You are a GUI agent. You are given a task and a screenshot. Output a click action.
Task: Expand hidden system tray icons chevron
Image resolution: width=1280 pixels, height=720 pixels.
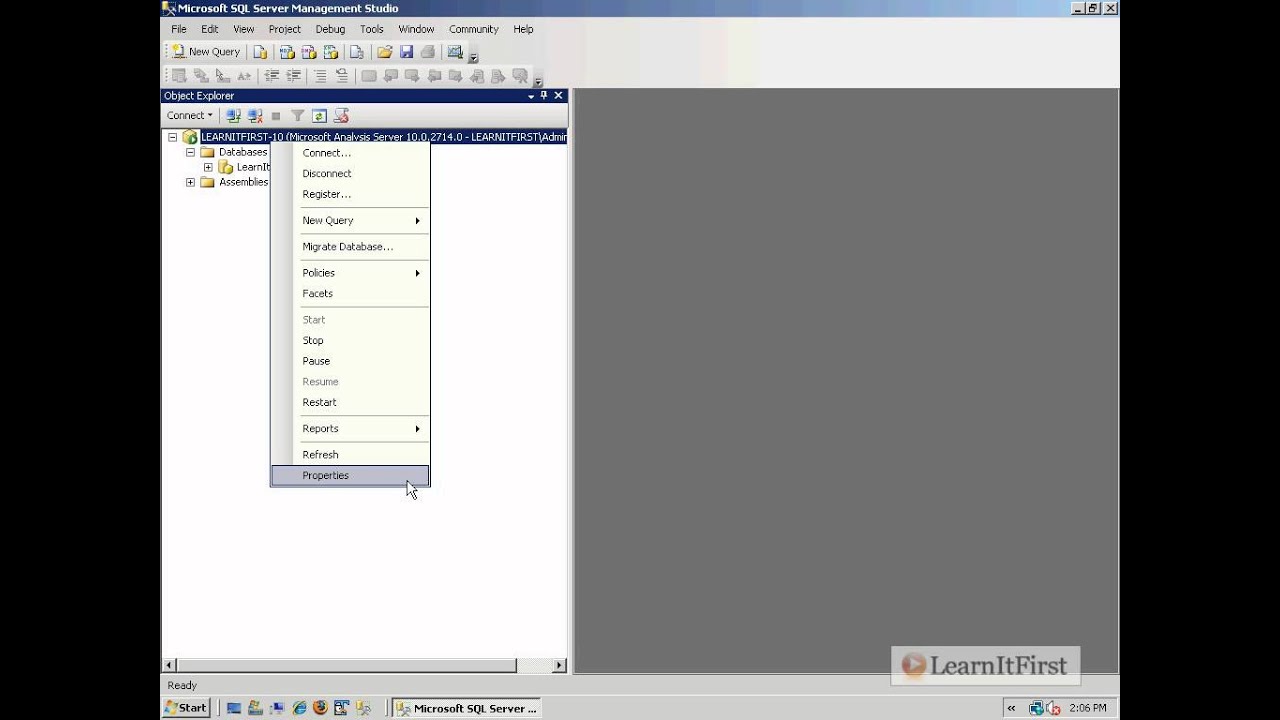[1011, 708]
